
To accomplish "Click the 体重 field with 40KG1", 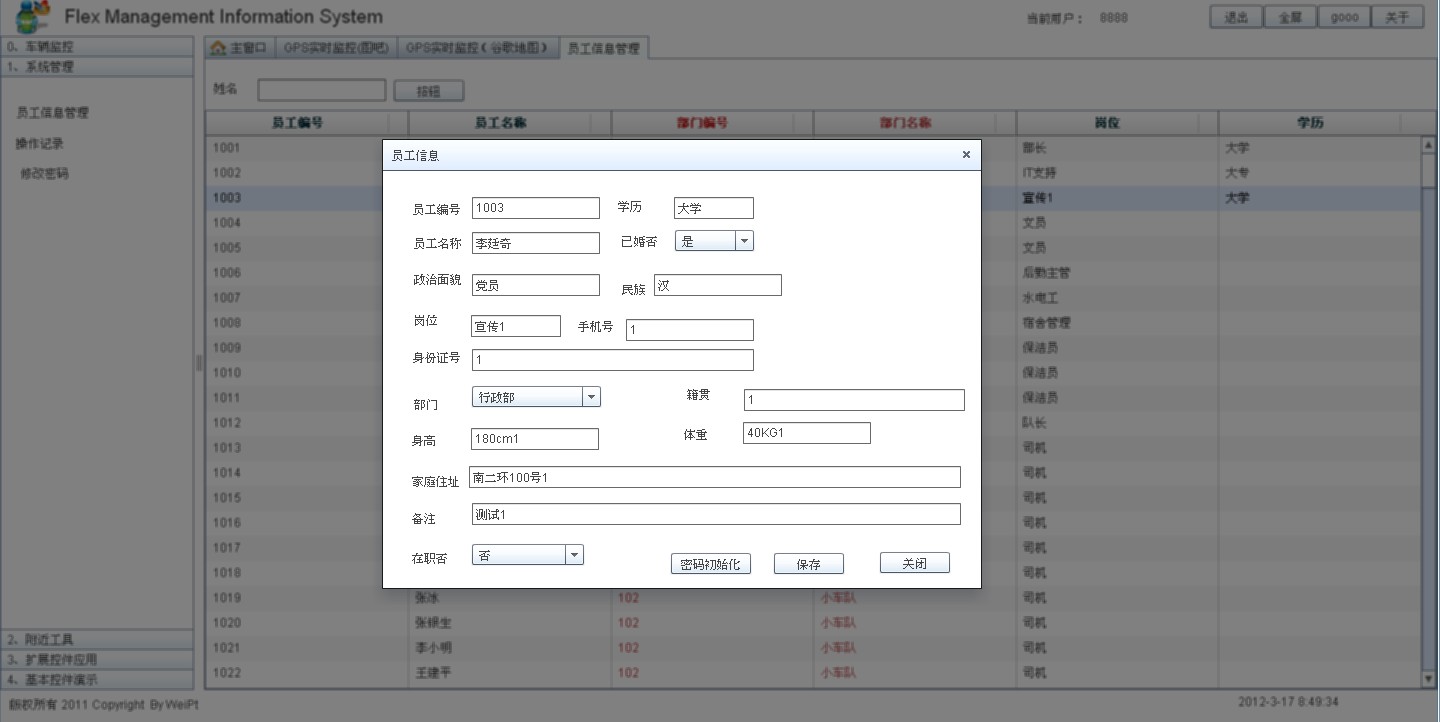I will pyautogui.click(x=807, y=433).
